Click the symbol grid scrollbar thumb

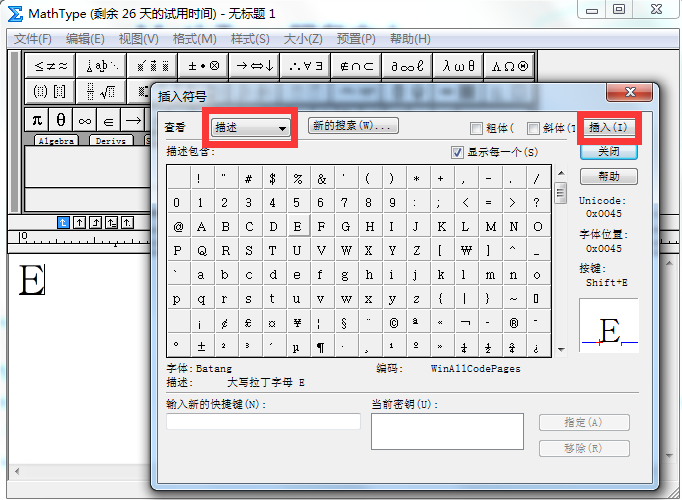561,193
